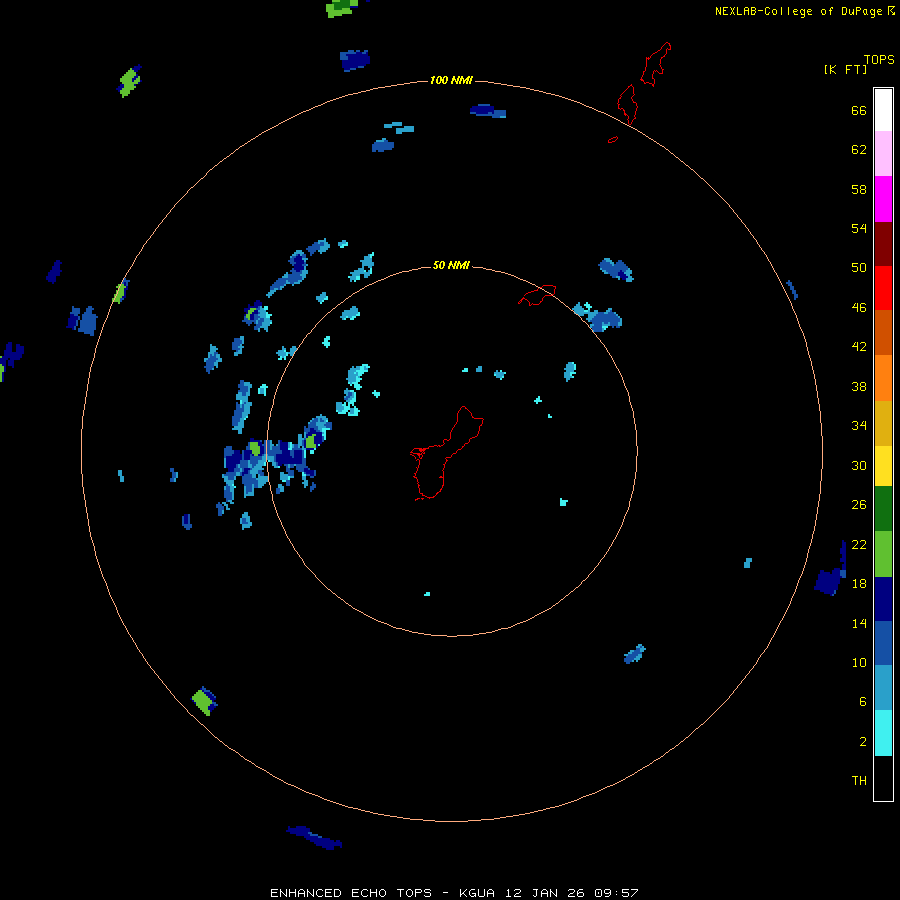Click the dark green legend swatch
900x900 pixels.
pos(883,509)
